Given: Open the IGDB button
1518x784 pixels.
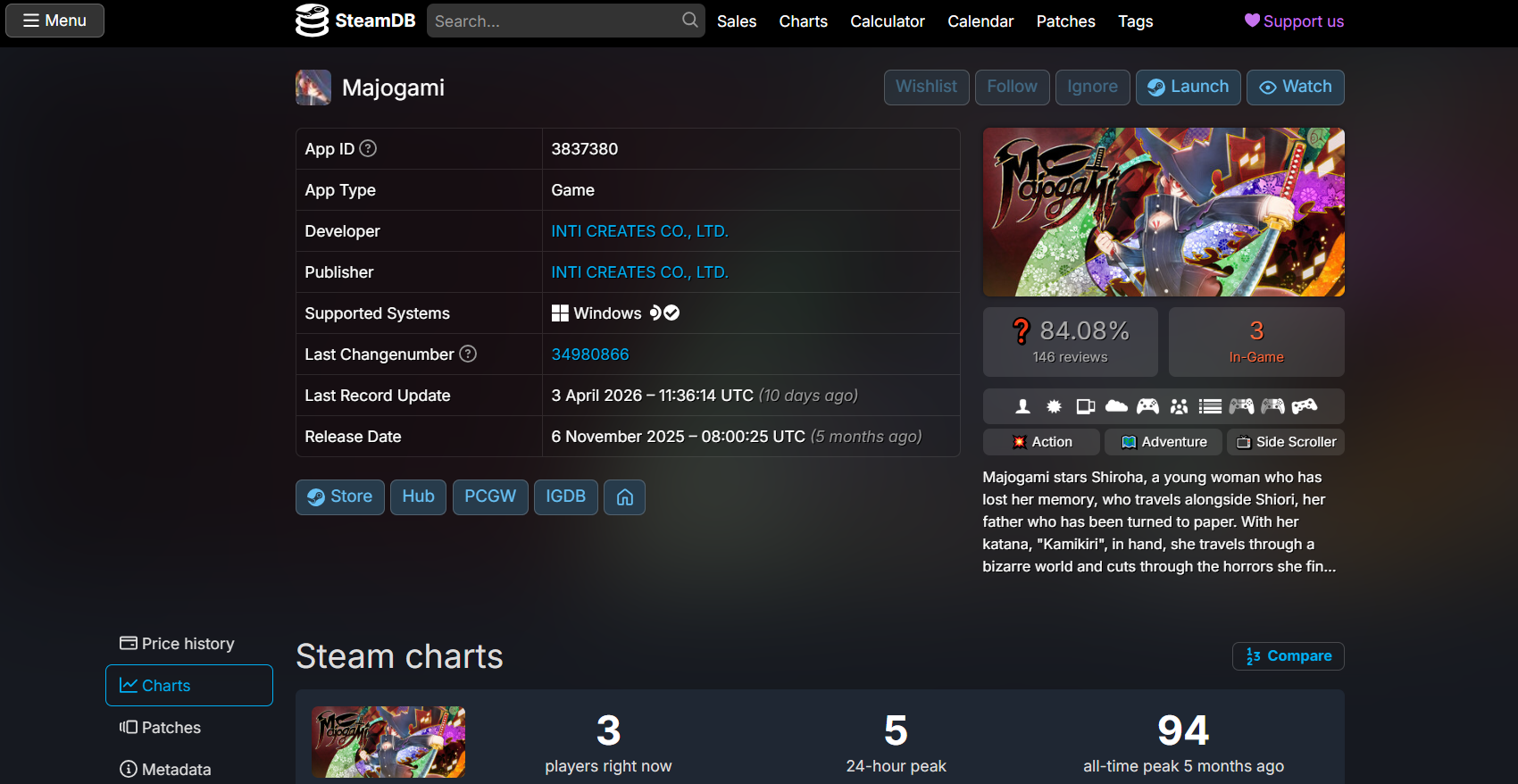Looking at the screenshot, I should (566, 497).
